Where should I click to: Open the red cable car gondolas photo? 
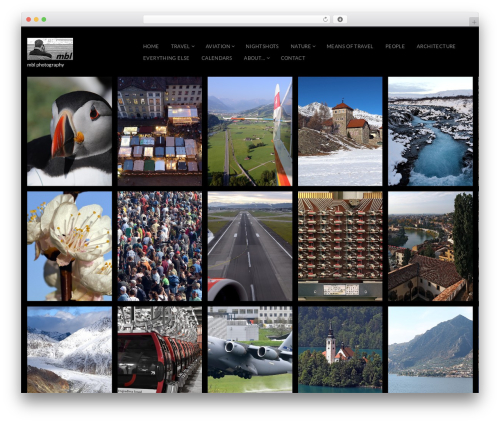160,350
